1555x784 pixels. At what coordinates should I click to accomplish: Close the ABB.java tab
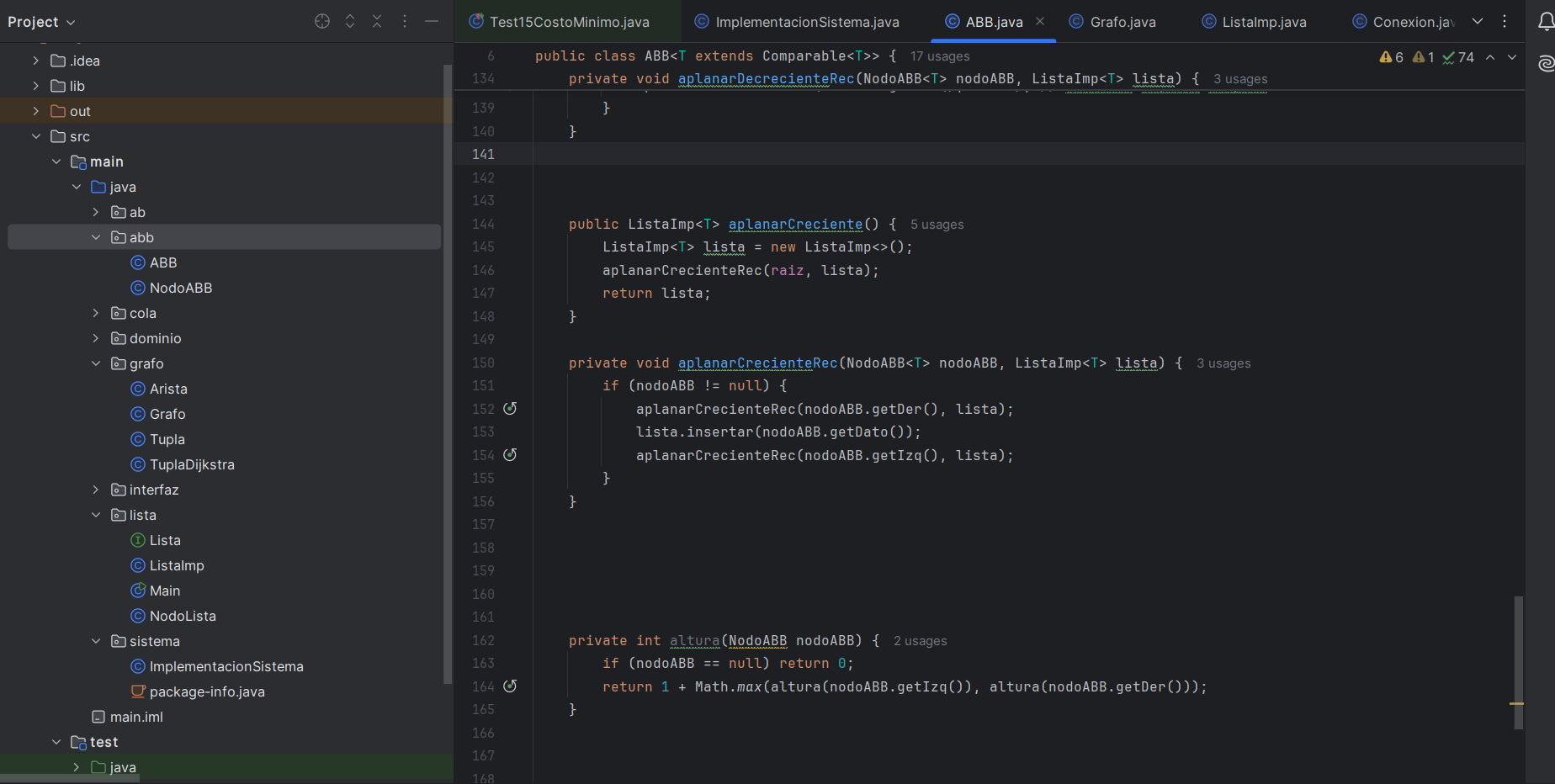(x=1040, y=21)
